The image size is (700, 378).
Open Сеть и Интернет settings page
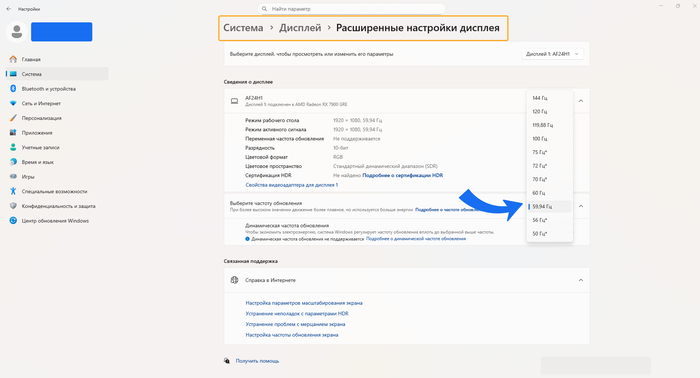tap(57, 104)
